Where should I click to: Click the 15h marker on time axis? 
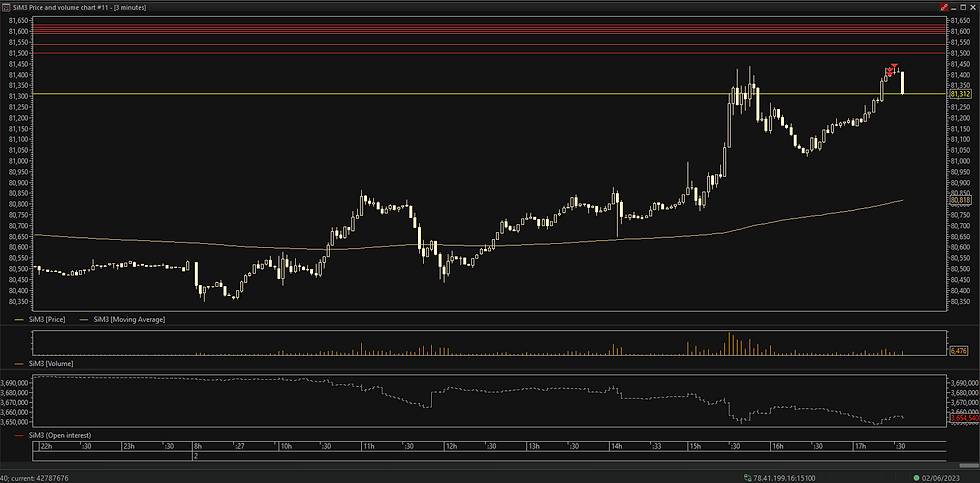(694, 446)
